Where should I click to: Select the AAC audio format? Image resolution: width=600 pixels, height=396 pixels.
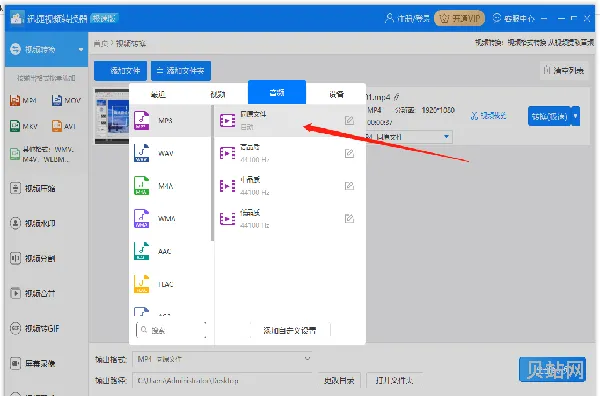coord(170,251)
